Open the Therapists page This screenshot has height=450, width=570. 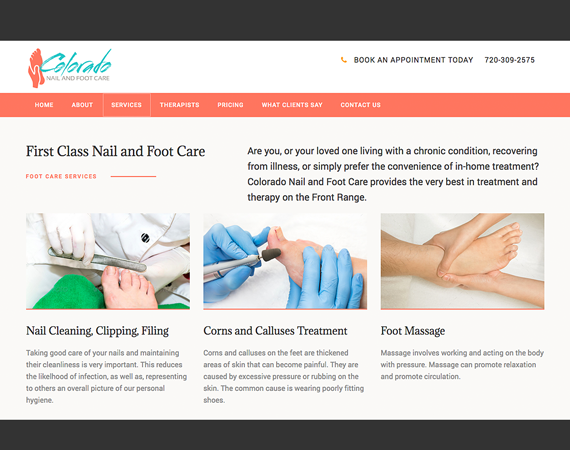180,105
